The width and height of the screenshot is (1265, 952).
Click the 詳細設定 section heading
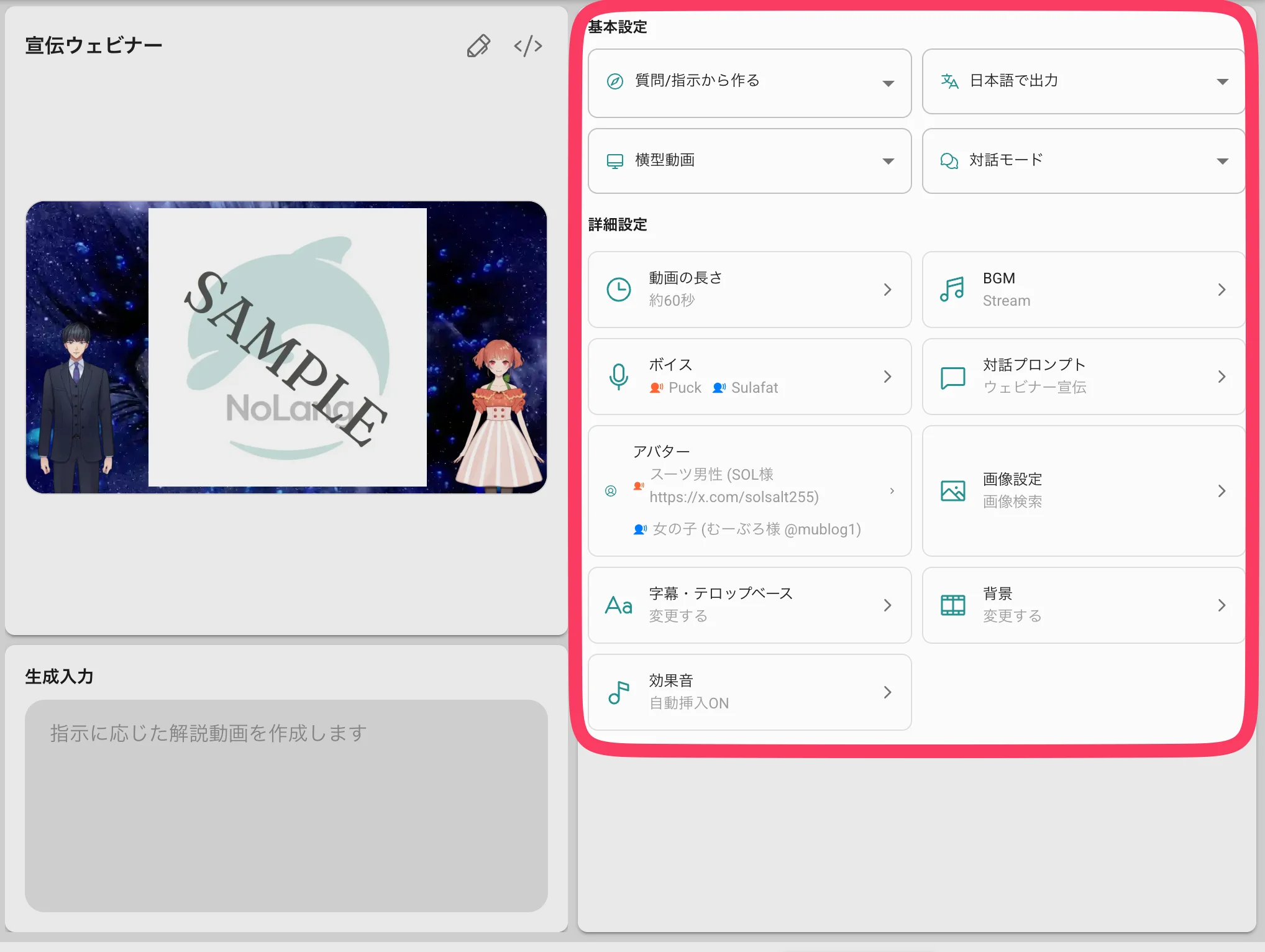pos(618,225)
